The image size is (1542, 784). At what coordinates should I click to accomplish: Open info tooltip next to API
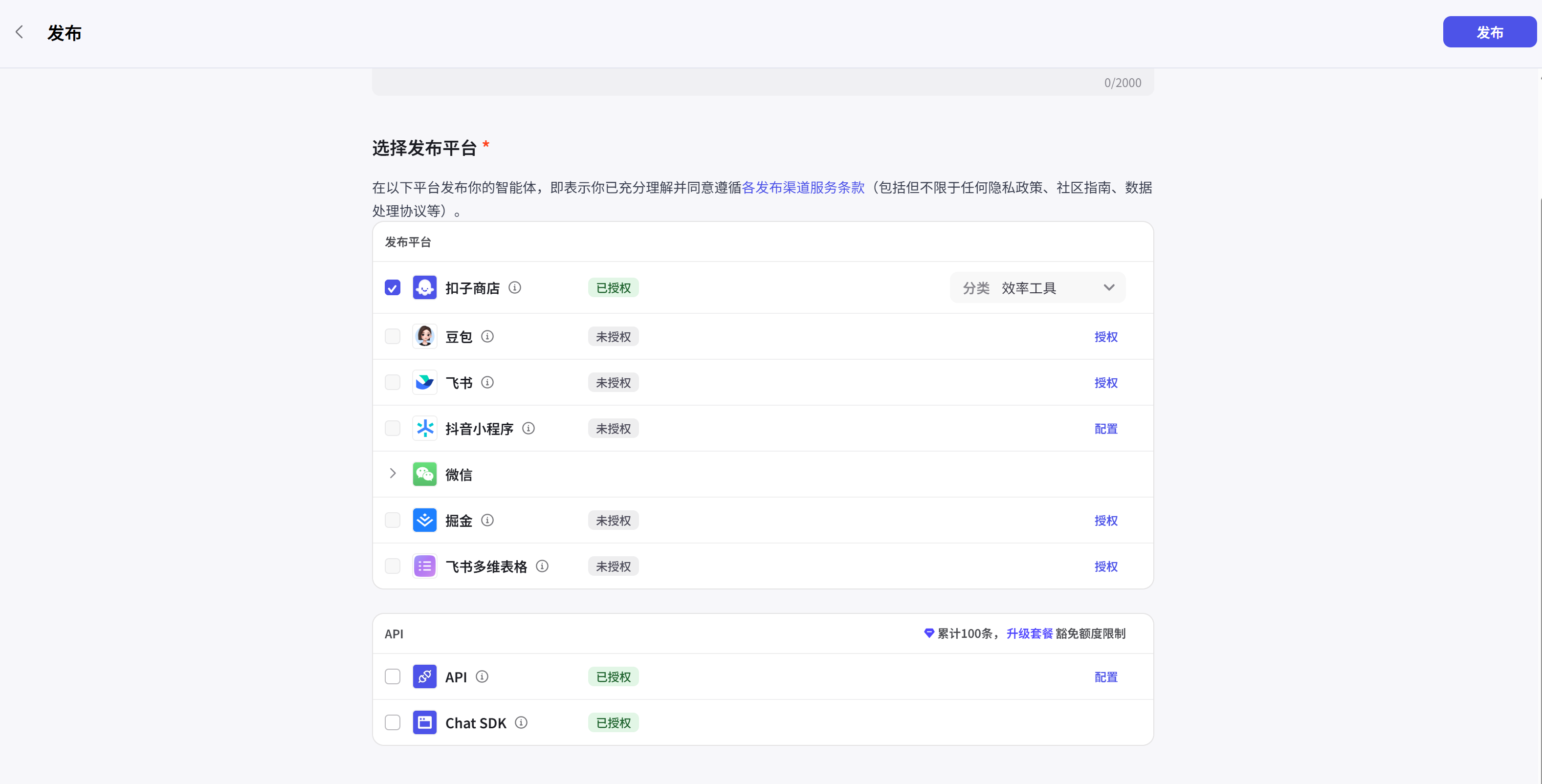tap(483, 677)
